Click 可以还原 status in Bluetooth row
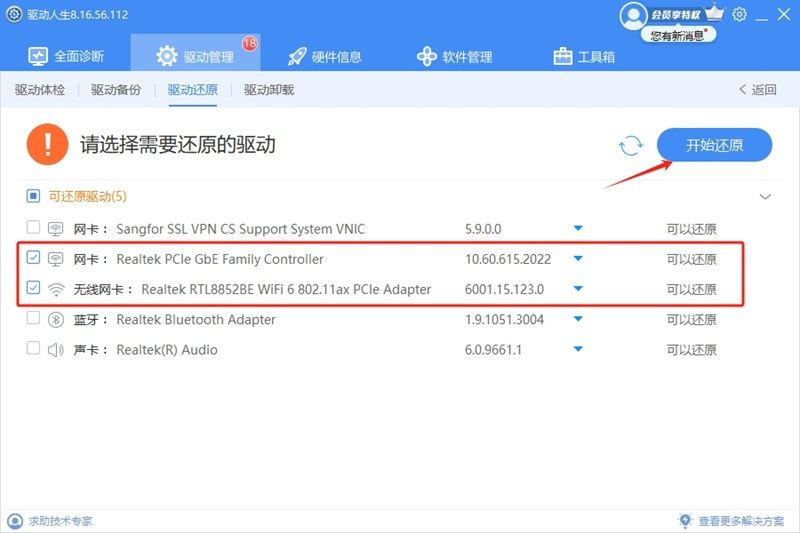 click(691, 320)
